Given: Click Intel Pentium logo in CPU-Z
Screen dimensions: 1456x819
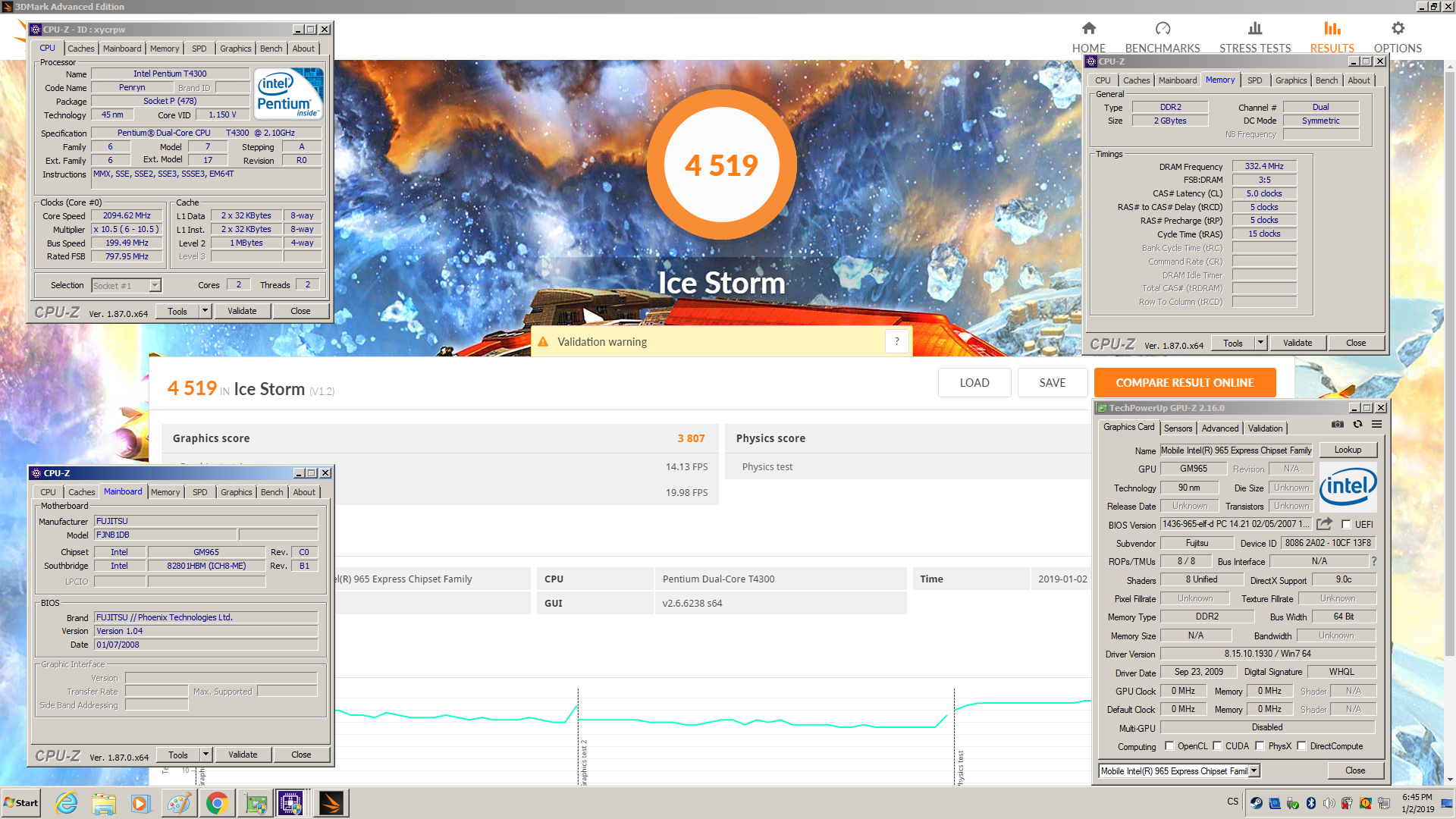Looking at the screenshot, I should (288, 93).
